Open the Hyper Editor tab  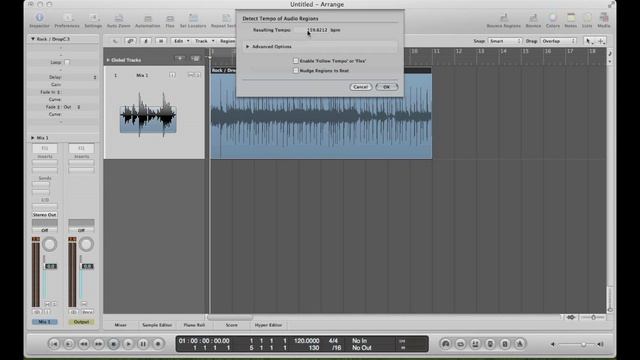(268, 325)
